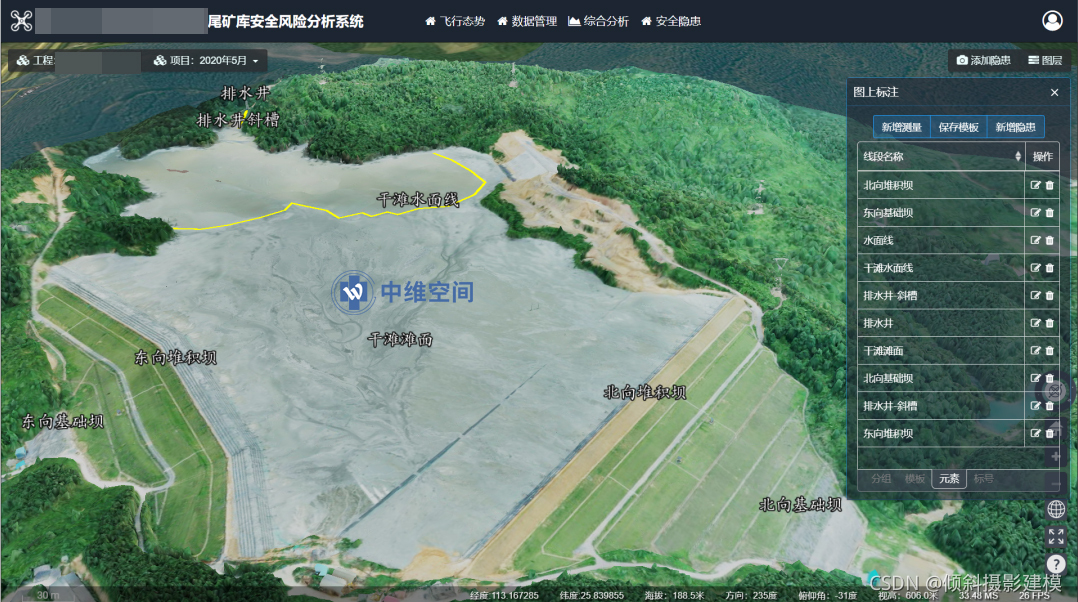Viewport: 1078px width, 602px height.
Task: Open the 数据管理 menu
Action: 527,21
